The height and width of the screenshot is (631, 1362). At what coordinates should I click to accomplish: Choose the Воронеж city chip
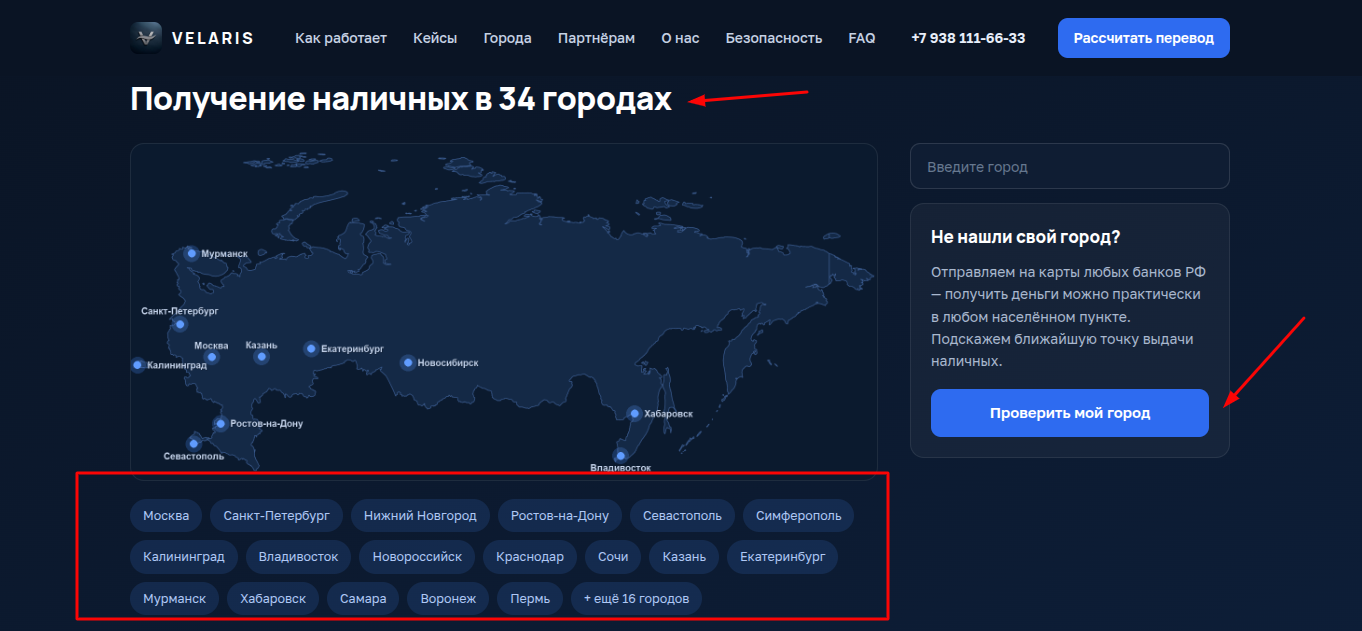pyautogui.click(x=448, y=599)
